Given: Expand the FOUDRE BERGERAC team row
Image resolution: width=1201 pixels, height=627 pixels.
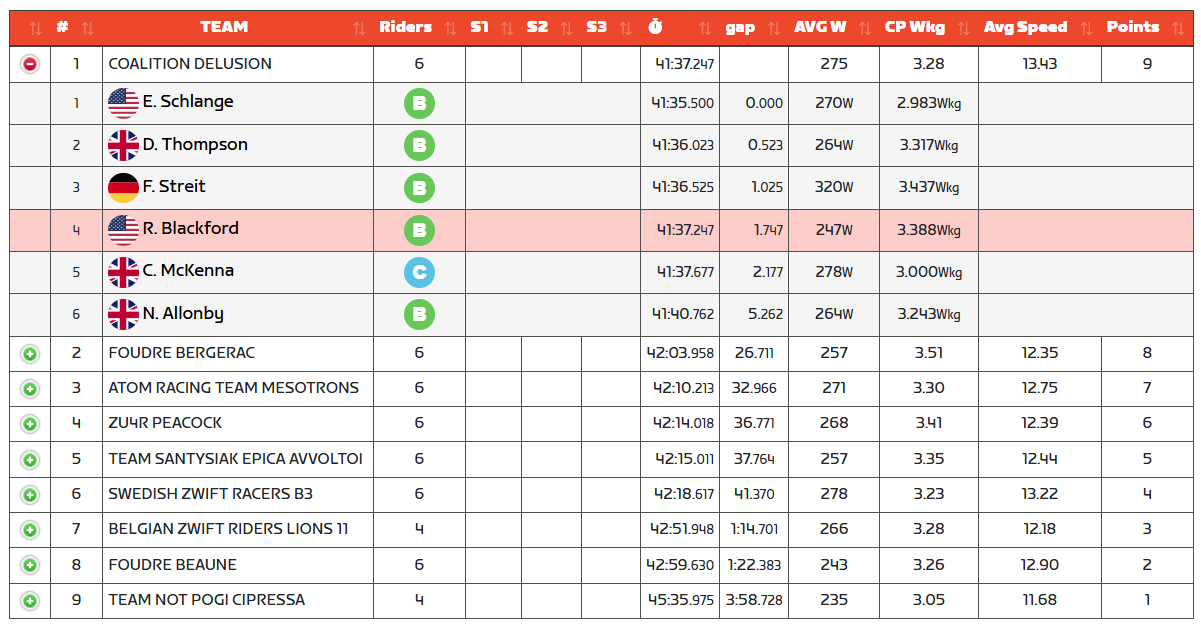Looking at the screenshot, I should click(30, 353).
